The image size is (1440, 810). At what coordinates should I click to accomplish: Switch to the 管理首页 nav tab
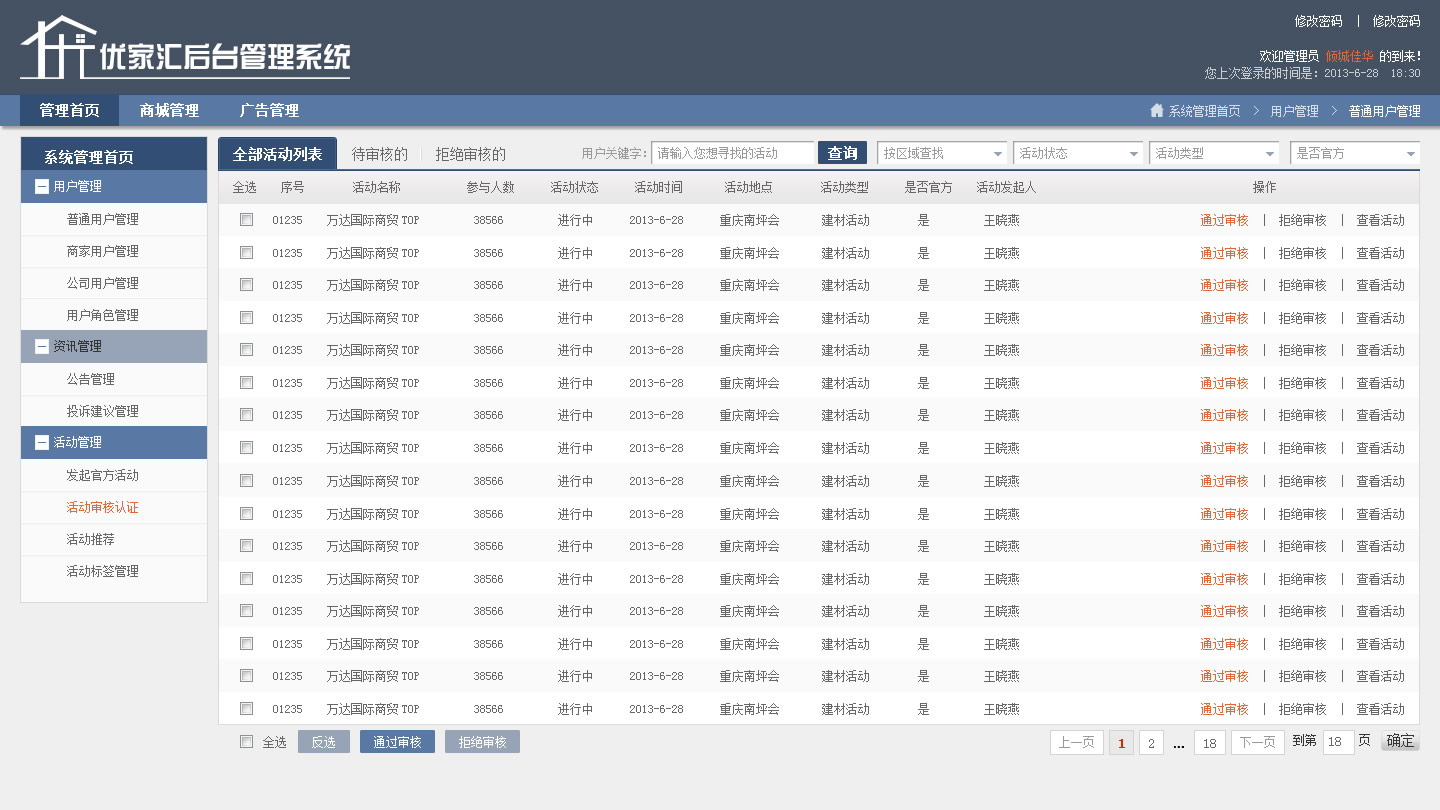(69, 111)
